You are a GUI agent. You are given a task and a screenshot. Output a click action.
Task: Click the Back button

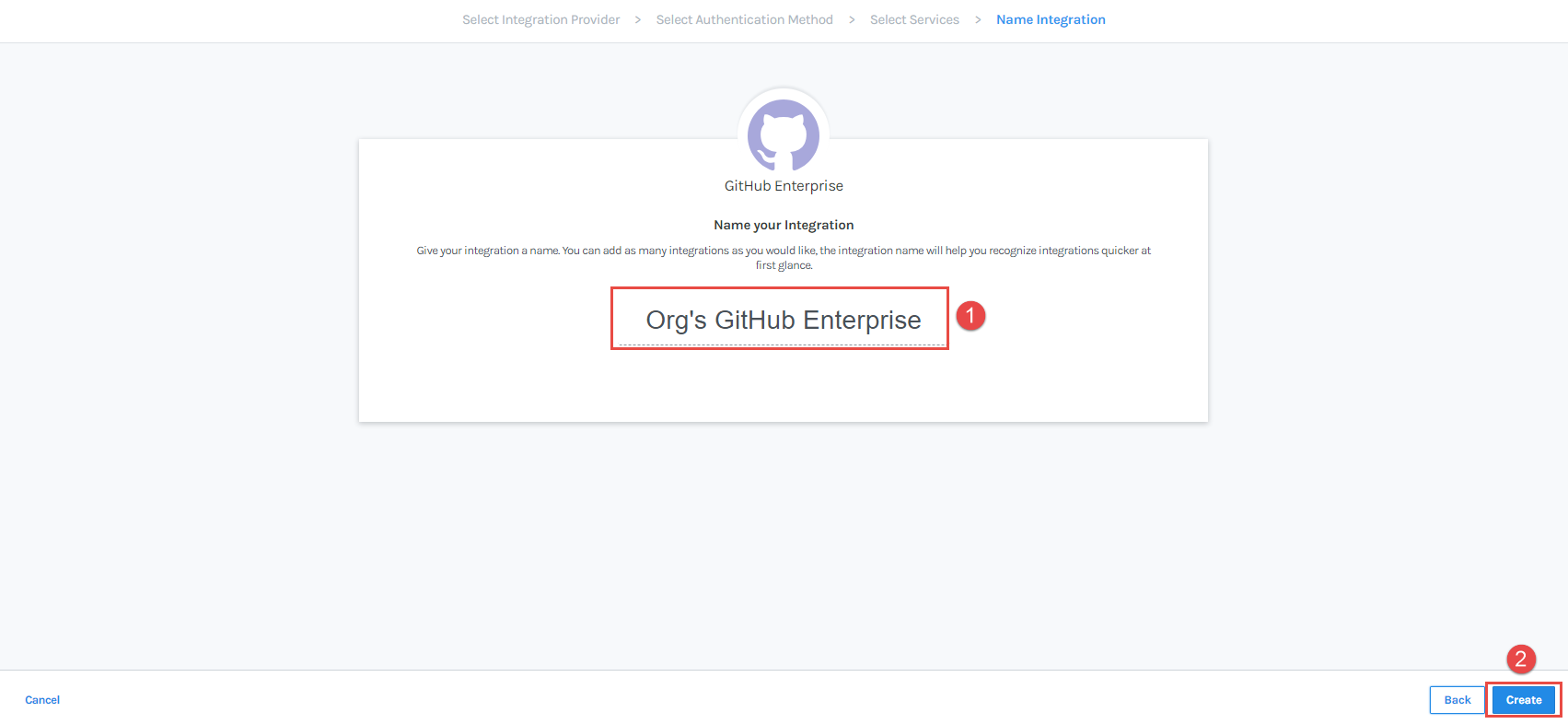pyautogui.click(x=1458, y=700)
